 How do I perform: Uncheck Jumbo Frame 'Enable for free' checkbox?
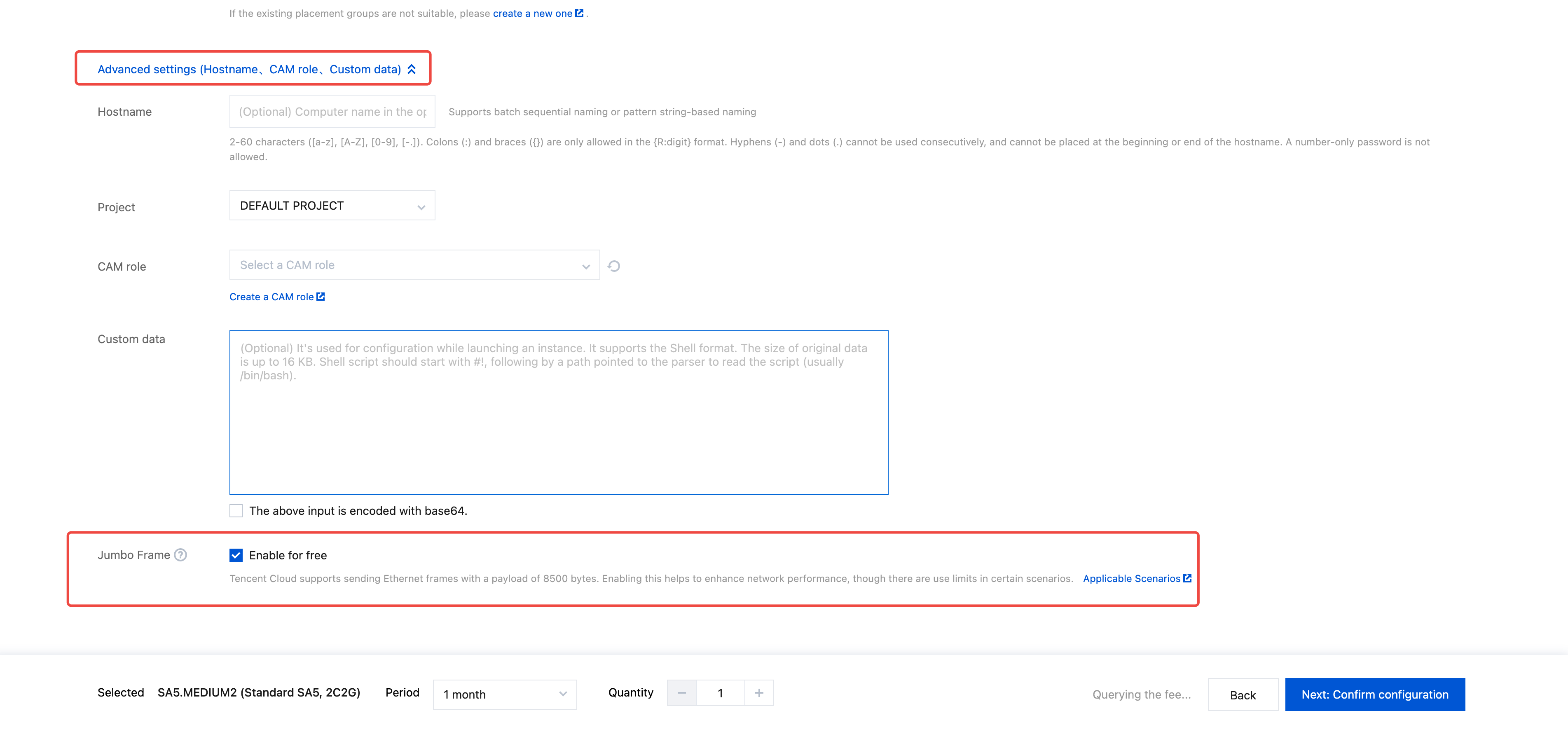click(x=236, y=555)
